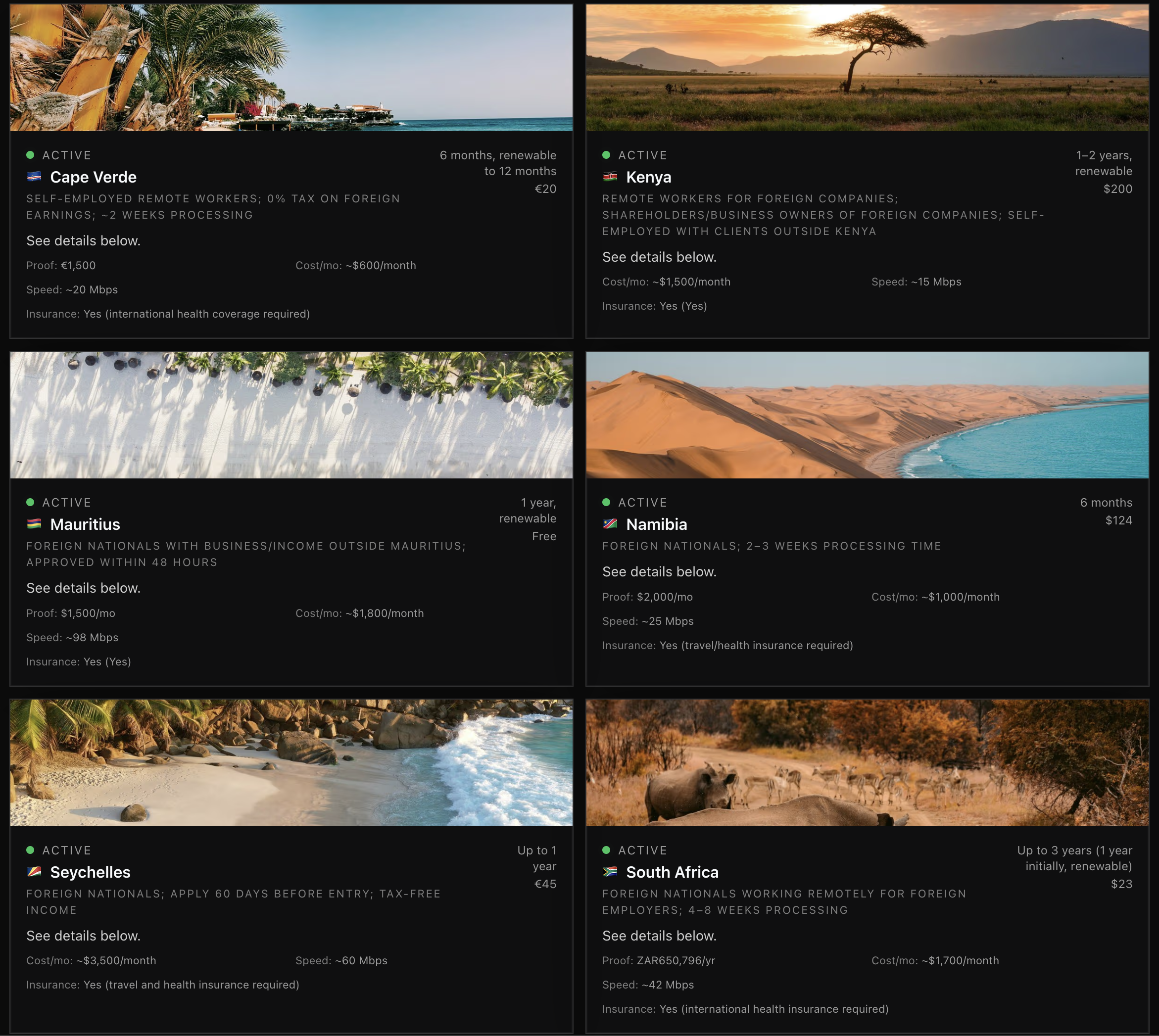This screenshot has width=1159, height=1036.
Task: Expand South Africa's details section
Action: pyautogui.click(x=659, y=935)
